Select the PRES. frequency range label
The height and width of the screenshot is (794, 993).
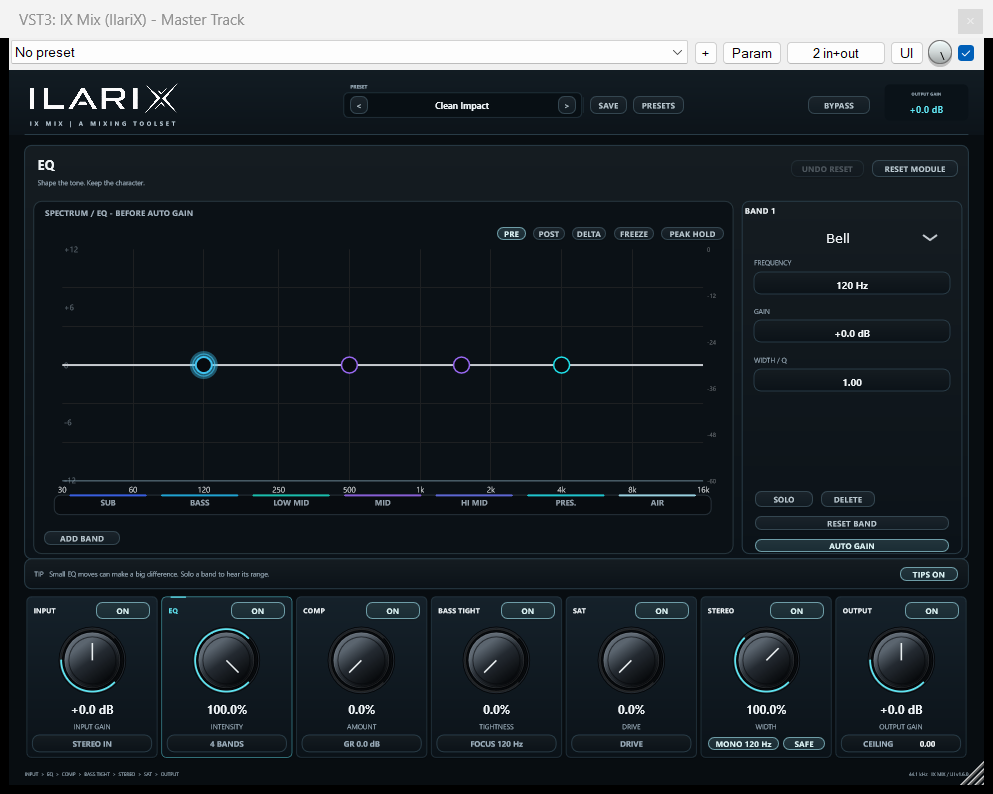click(x=566, y=503)
